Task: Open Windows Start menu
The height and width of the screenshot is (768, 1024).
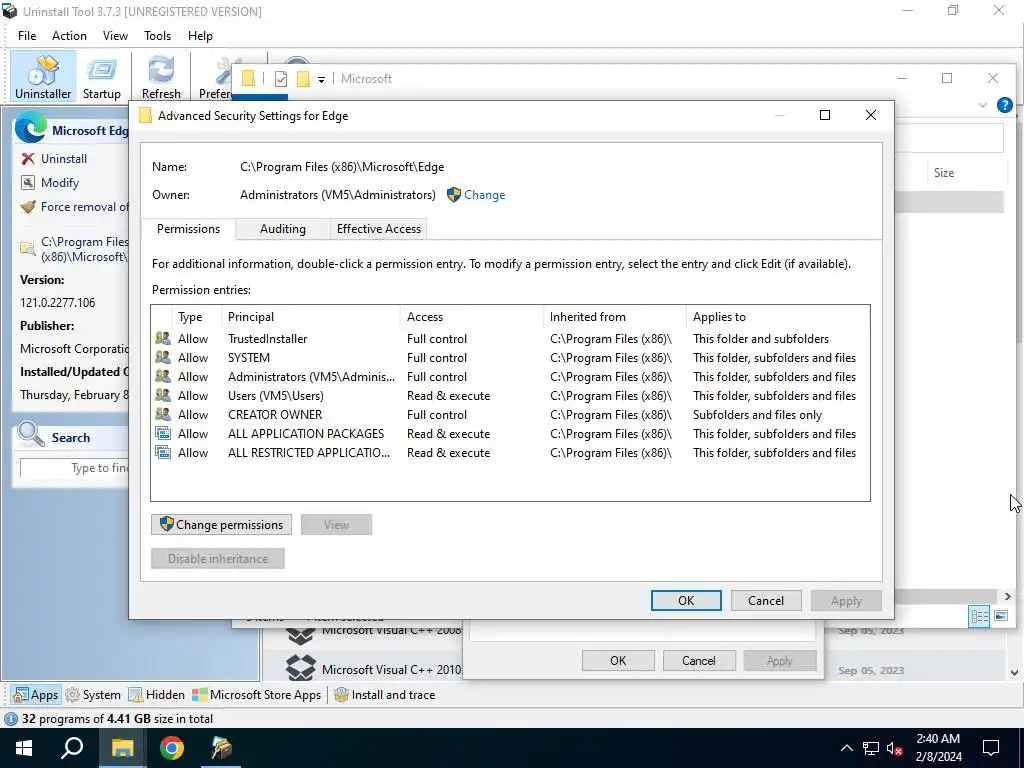Action: pos(24,748)
